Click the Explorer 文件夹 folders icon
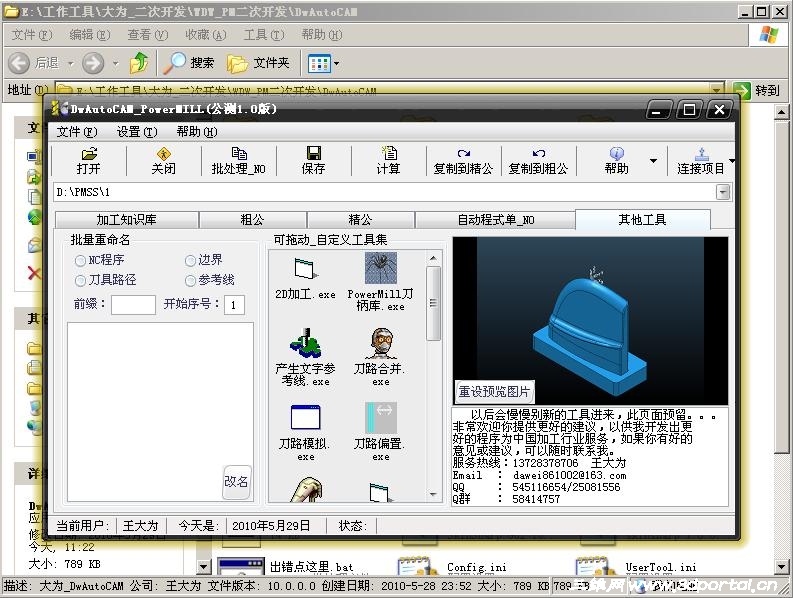 (x=237, y=63)
